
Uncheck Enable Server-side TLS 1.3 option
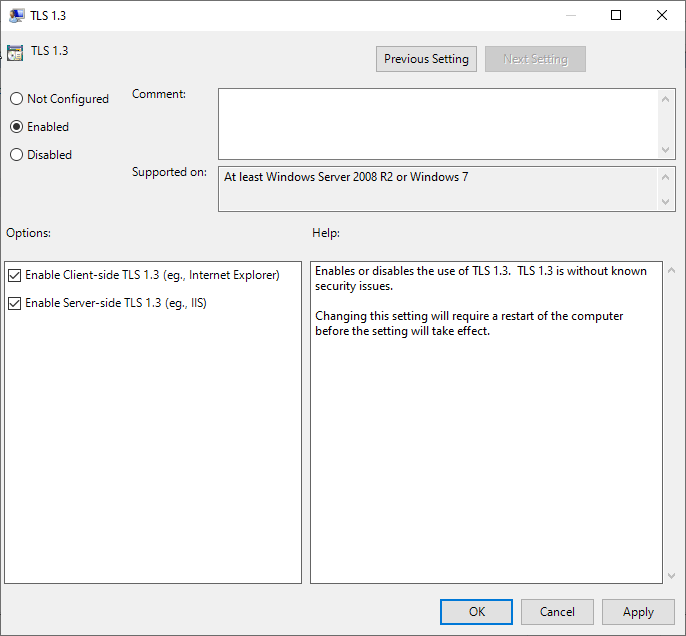pyautogui.click(x=14, y=303)
